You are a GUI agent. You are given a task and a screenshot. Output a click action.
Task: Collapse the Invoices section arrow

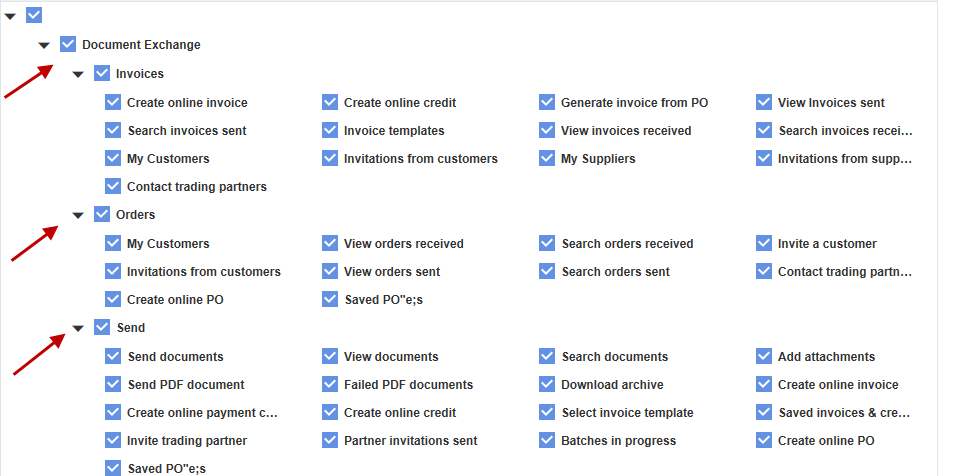(78, 75)
